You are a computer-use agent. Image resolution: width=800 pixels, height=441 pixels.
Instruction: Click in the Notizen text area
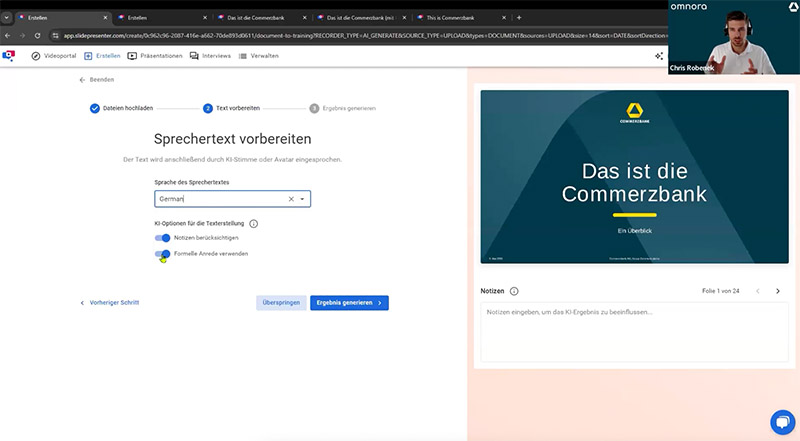click(x=634, y=332)
